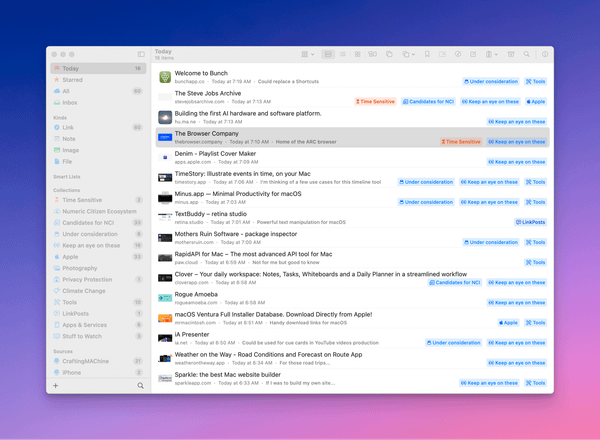
Task: Open the Privacy Protection collection
Action: [x=98, y=279]
